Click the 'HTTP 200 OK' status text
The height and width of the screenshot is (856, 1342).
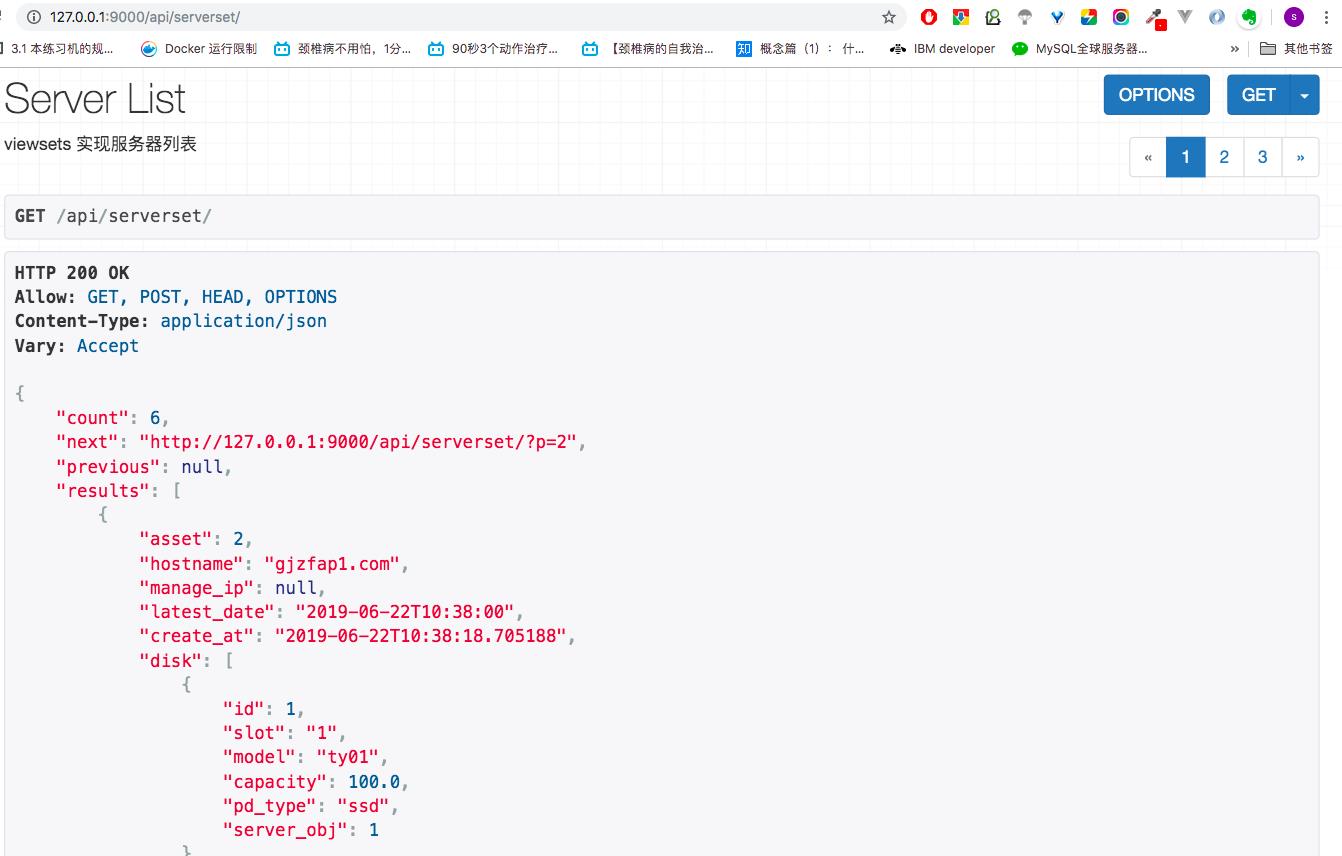(x=72, y=273)
